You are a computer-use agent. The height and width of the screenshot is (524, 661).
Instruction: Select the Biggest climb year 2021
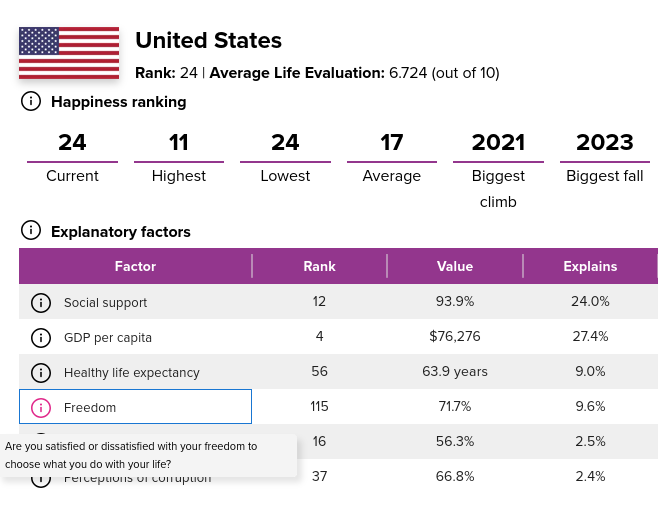498,143
